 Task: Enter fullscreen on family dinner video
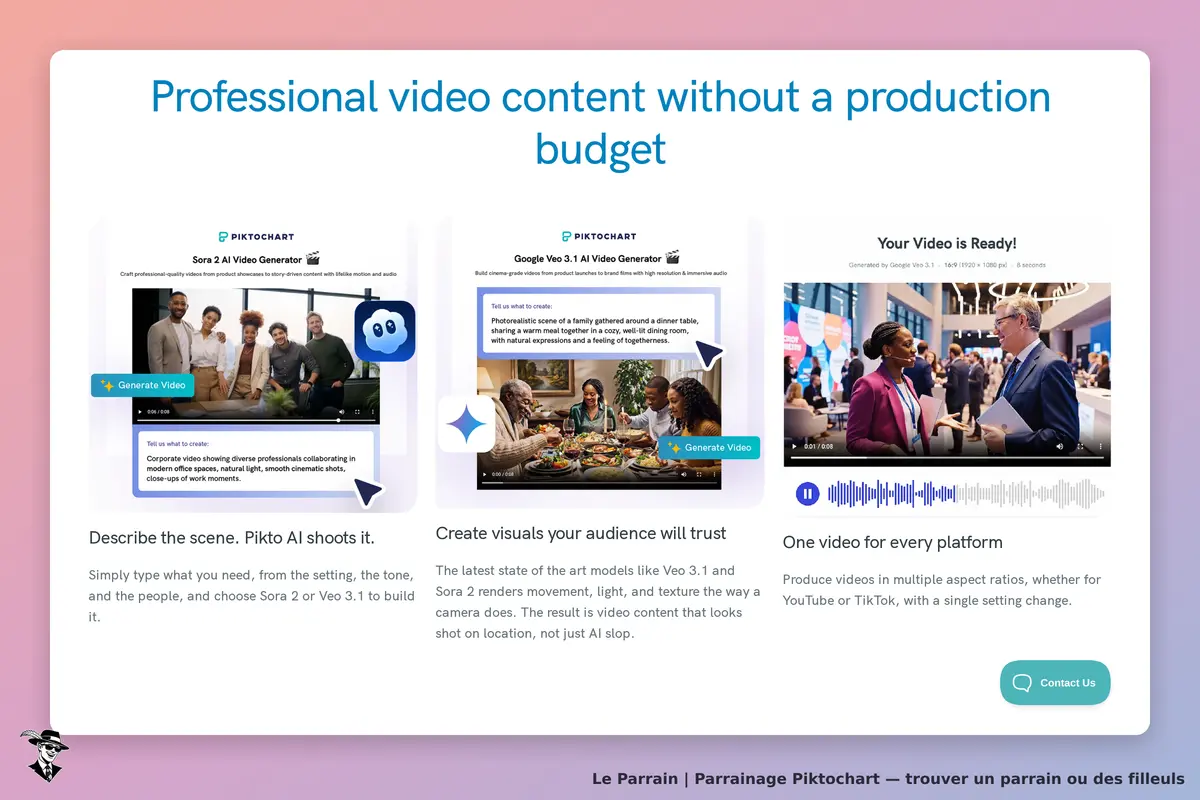click(x=698, y=474)
